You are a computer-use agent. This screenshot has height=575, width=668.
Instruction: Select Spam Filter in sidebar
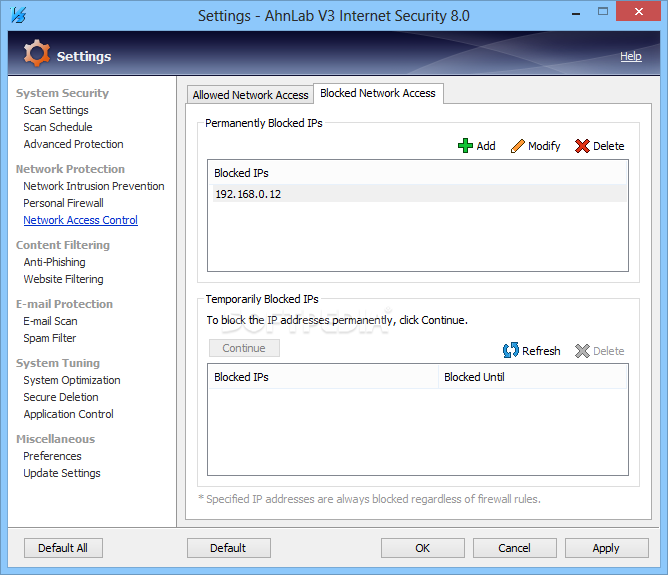50,338
